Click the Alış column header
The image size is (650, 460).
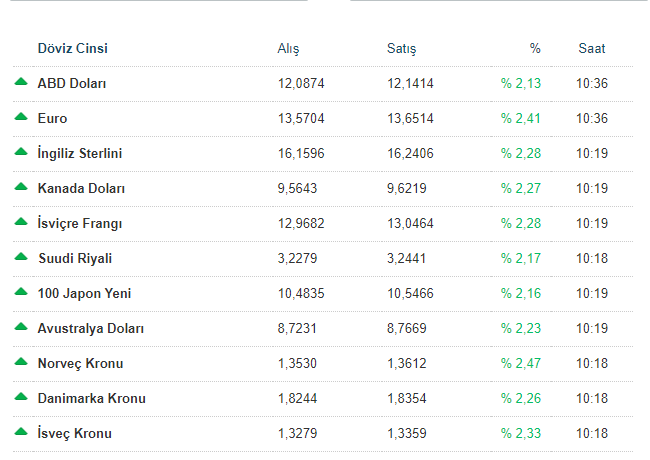288,49
